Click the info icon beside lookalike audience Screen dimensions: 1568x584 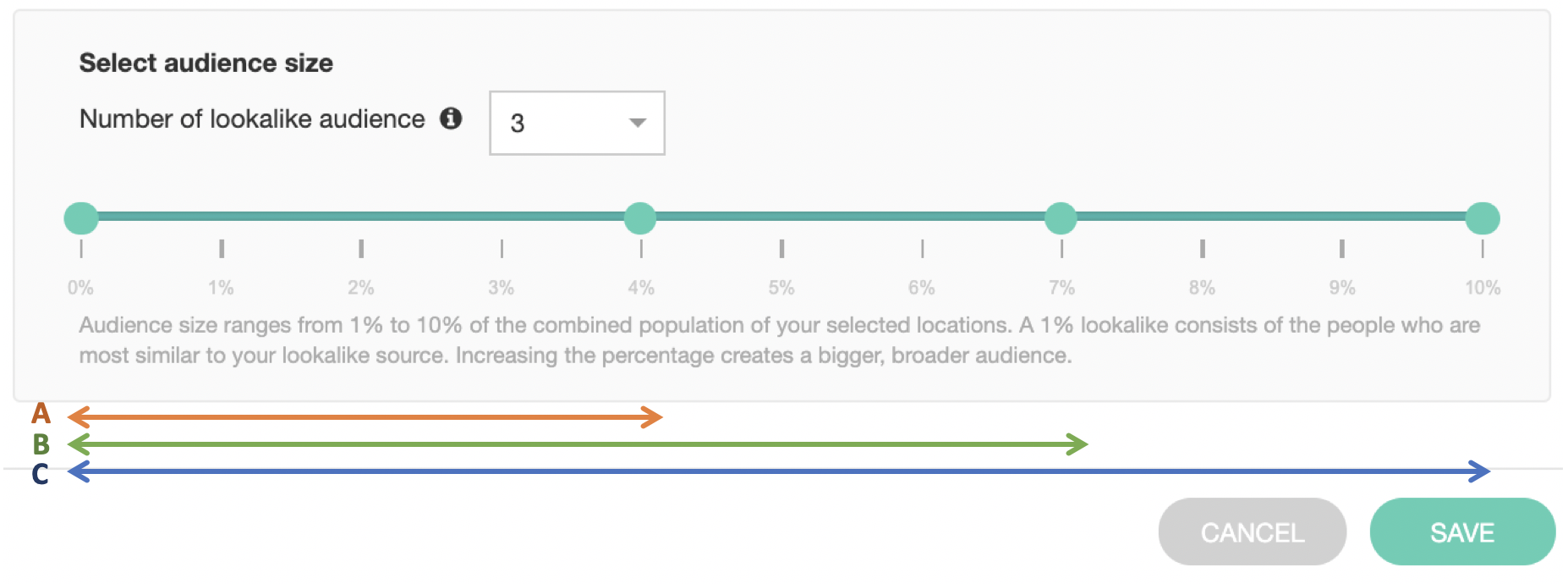click(451, 118)
